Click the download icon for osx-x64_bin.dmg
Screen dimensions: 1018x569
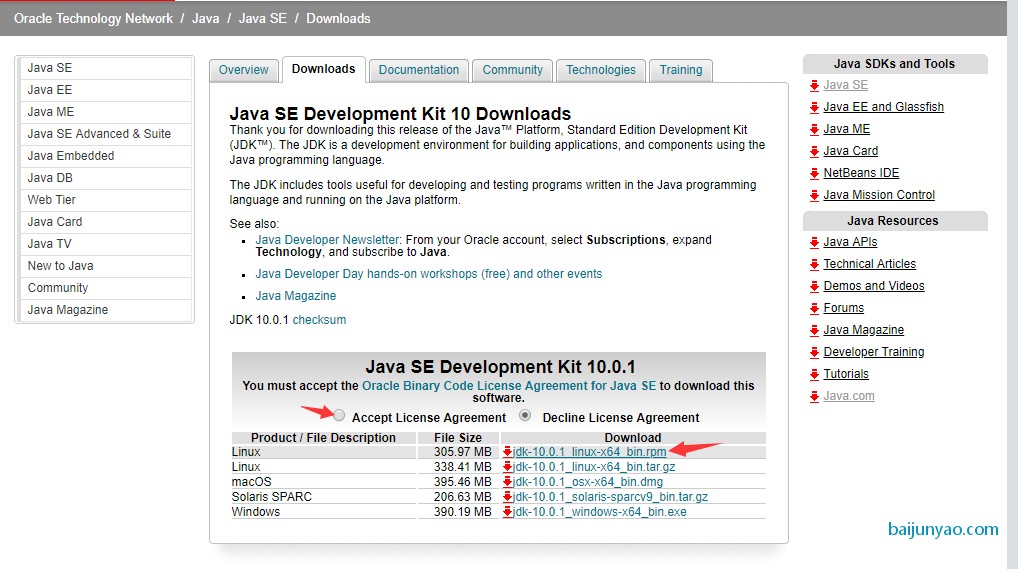pos(508,481)
